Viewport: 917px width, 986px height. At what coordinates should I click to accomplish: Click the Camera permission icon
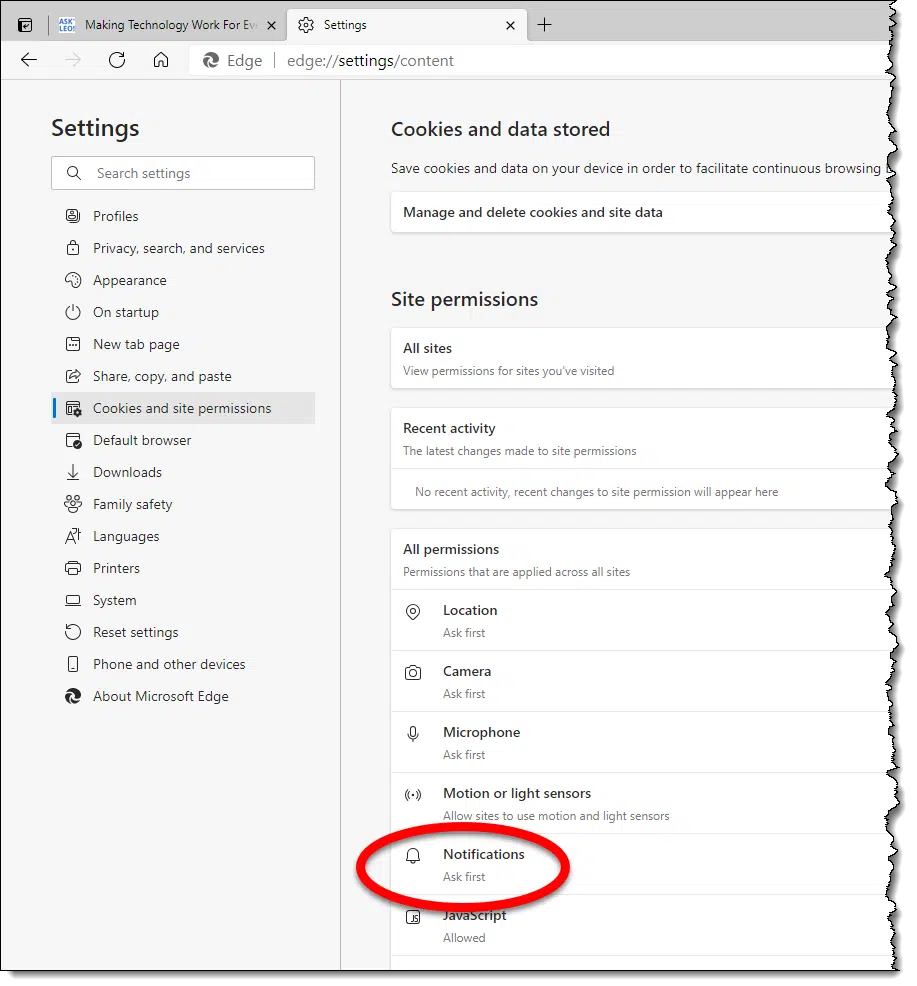[413, 673]
